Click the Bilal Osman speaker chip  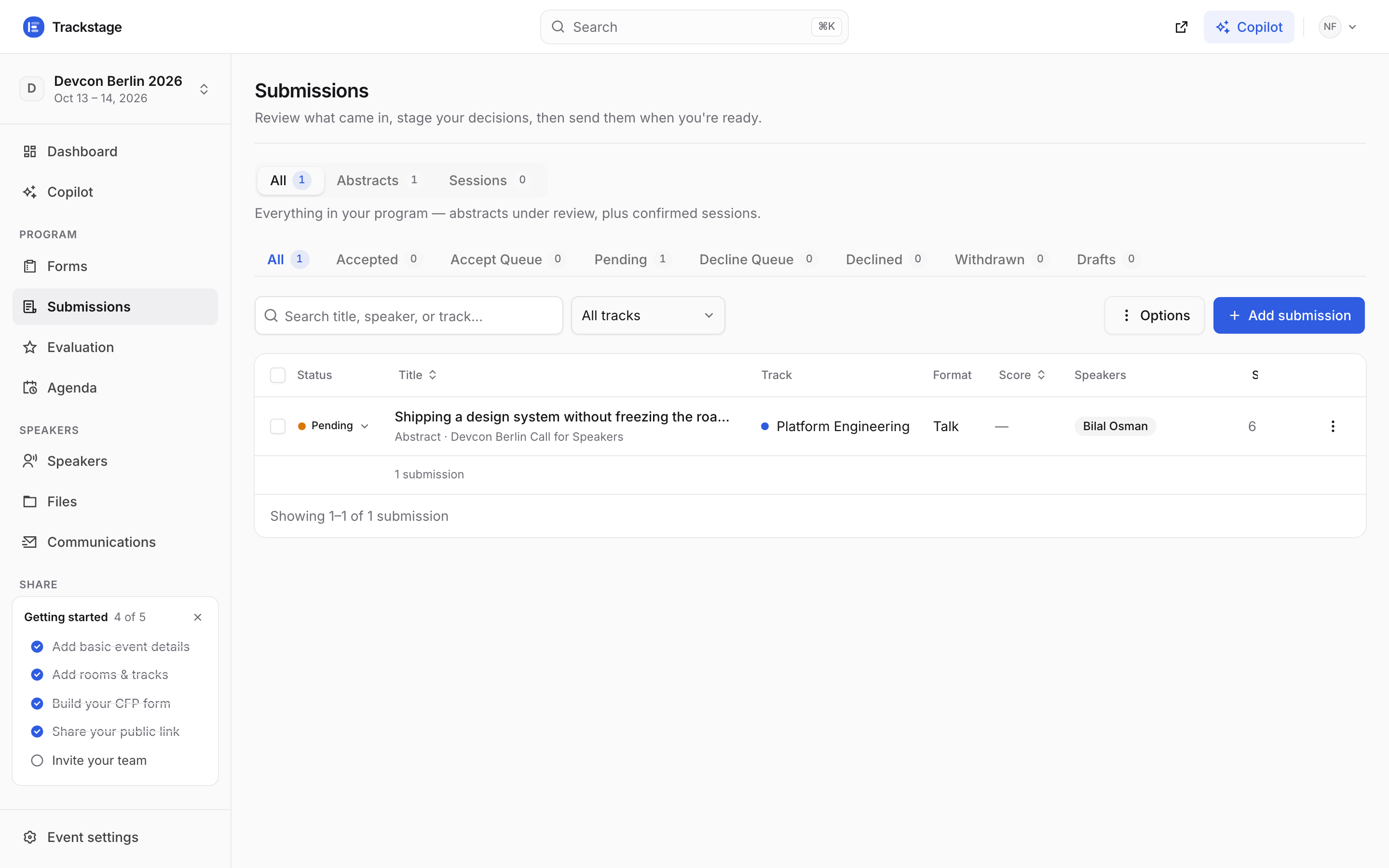1115,427
